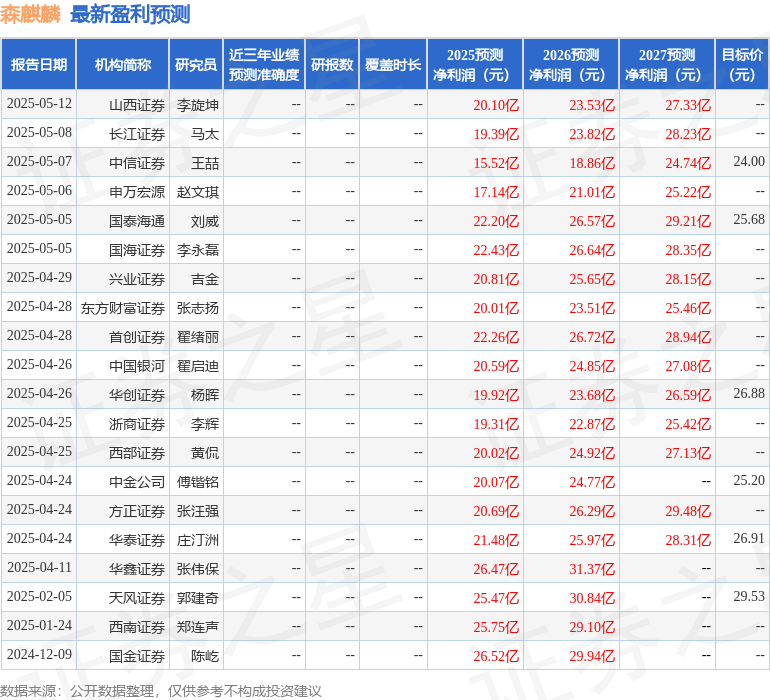Viewport: 770px width, 700px height.
Task: Select the 机构简称 column header
Action: (123, 64)
